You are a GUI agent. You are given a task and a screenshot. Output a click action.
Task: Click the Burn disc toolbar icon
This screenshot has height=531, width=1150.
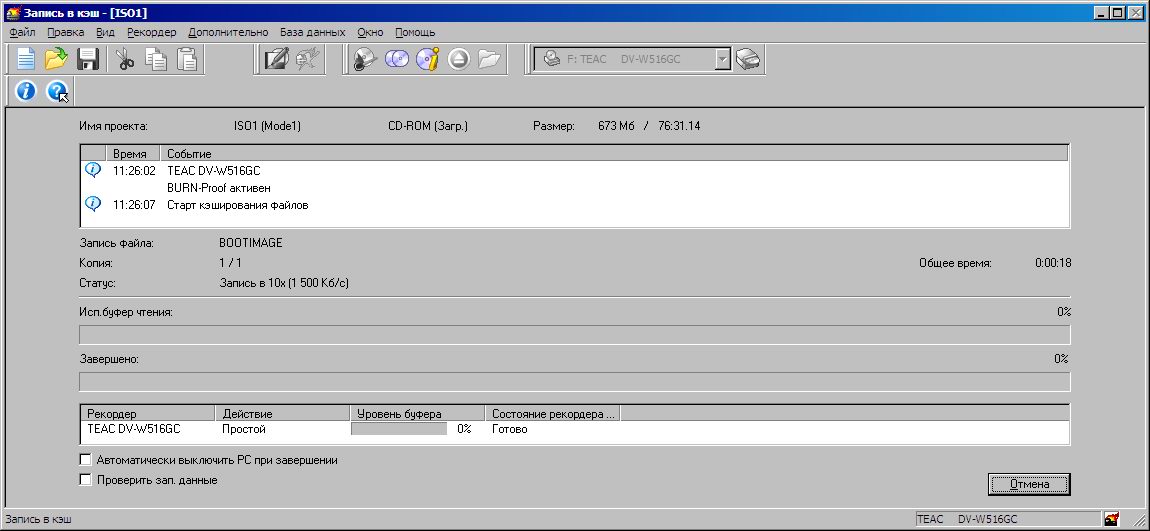pyautogui.click(x=365, y=59)
